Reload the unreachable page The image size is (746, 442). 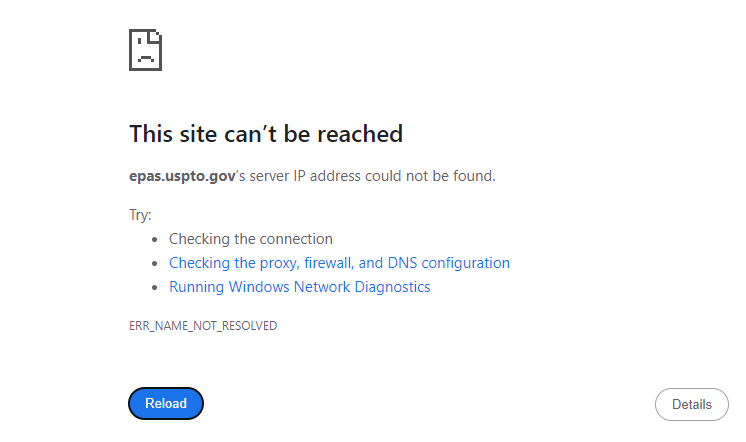click(x=166, y=403)
